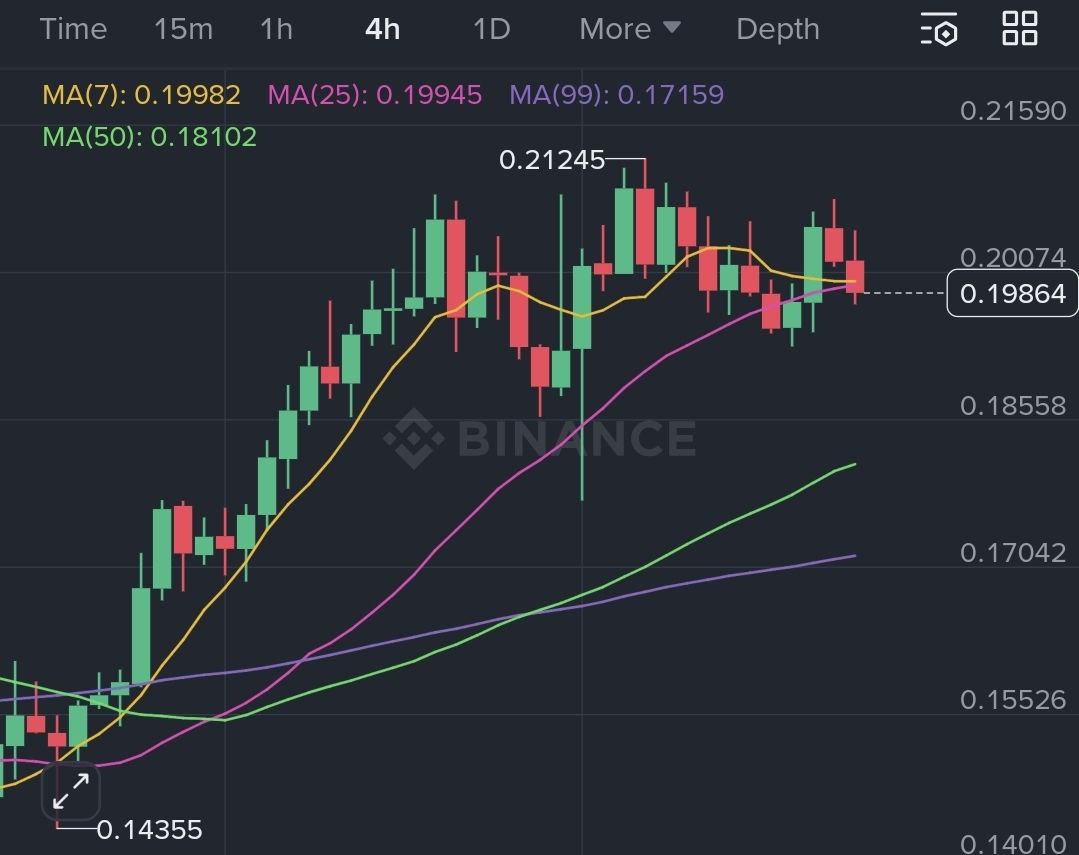Tap the MA(50) indicator label
The height and width of the screenshot is (855, 1079).
pyautogui.click(x=149, y=136)
